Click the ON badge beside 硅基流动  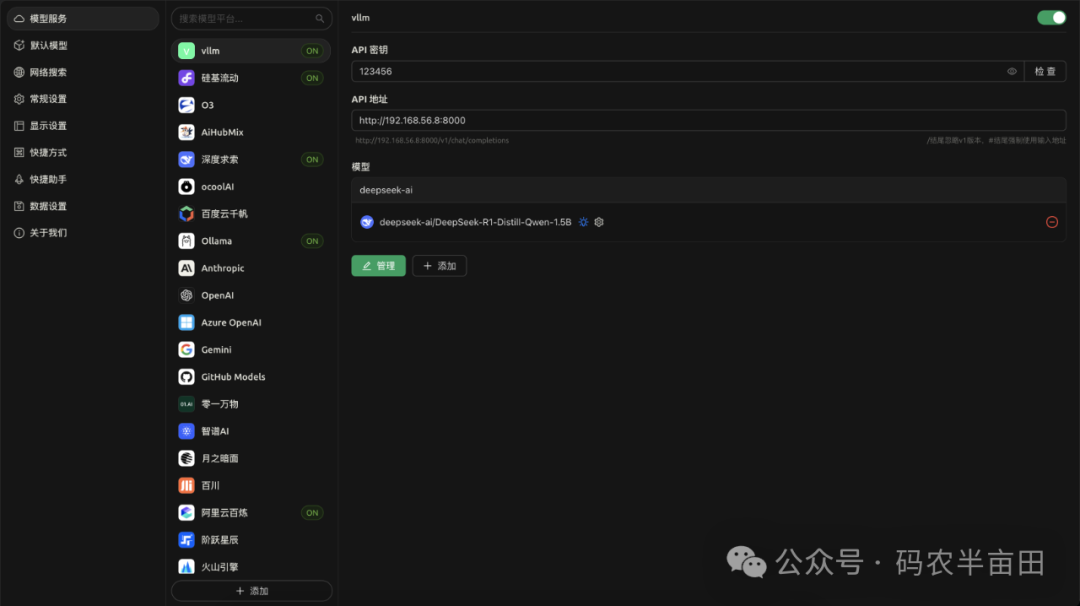point(312,78)
